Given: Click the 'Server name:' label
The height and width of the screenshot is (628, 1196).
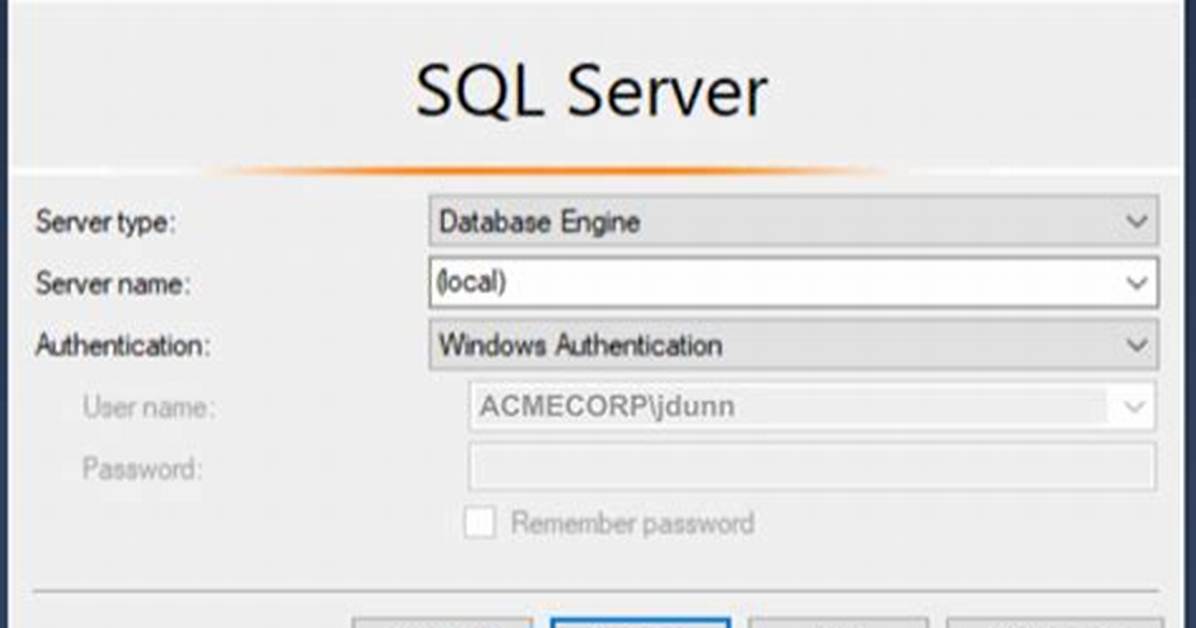Looking at the screenshot, I should click(x=112, y=284).
